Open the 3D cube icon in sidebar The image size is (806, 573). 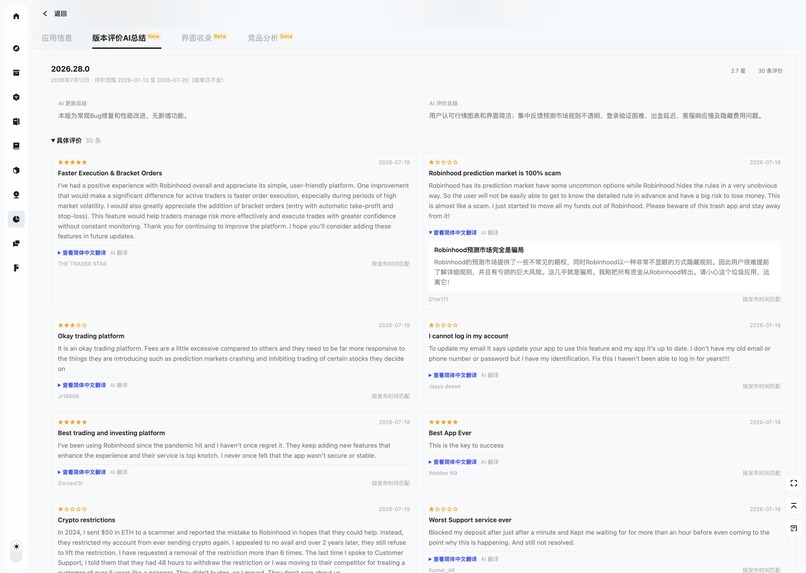pos(16,170)
